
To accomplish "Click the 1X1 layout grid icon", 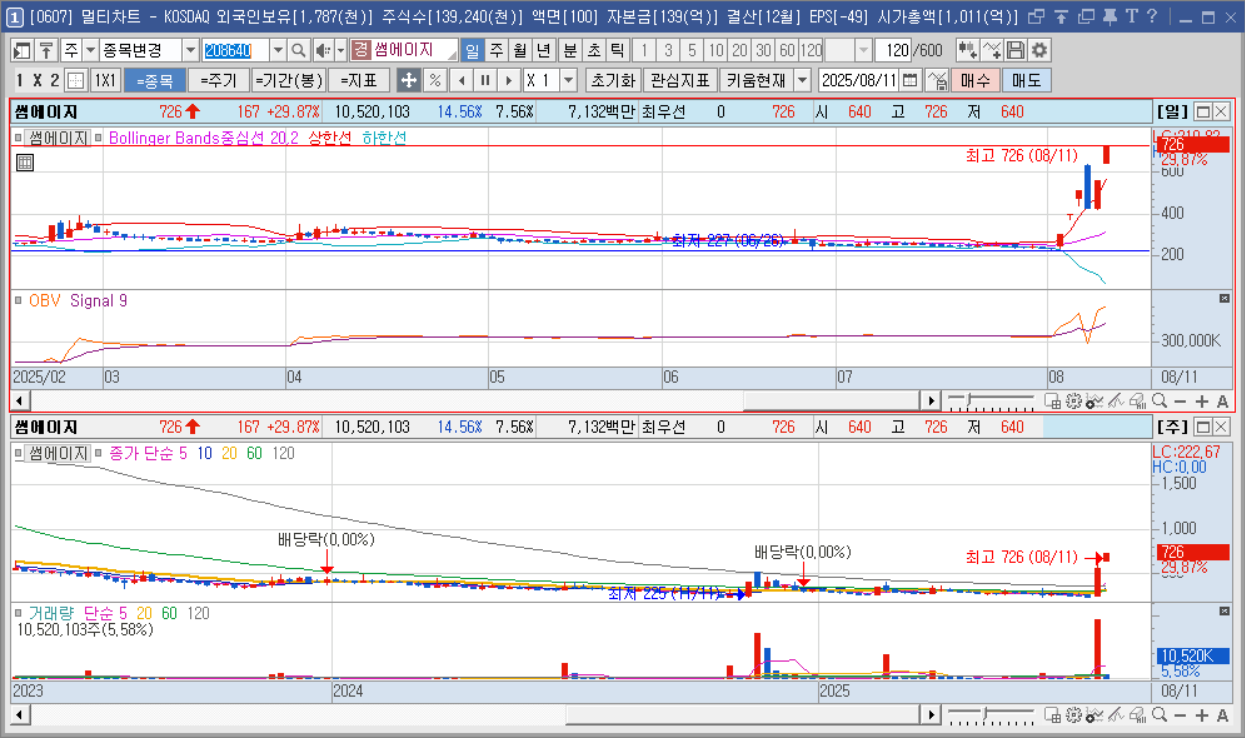I will coord(104,80).
